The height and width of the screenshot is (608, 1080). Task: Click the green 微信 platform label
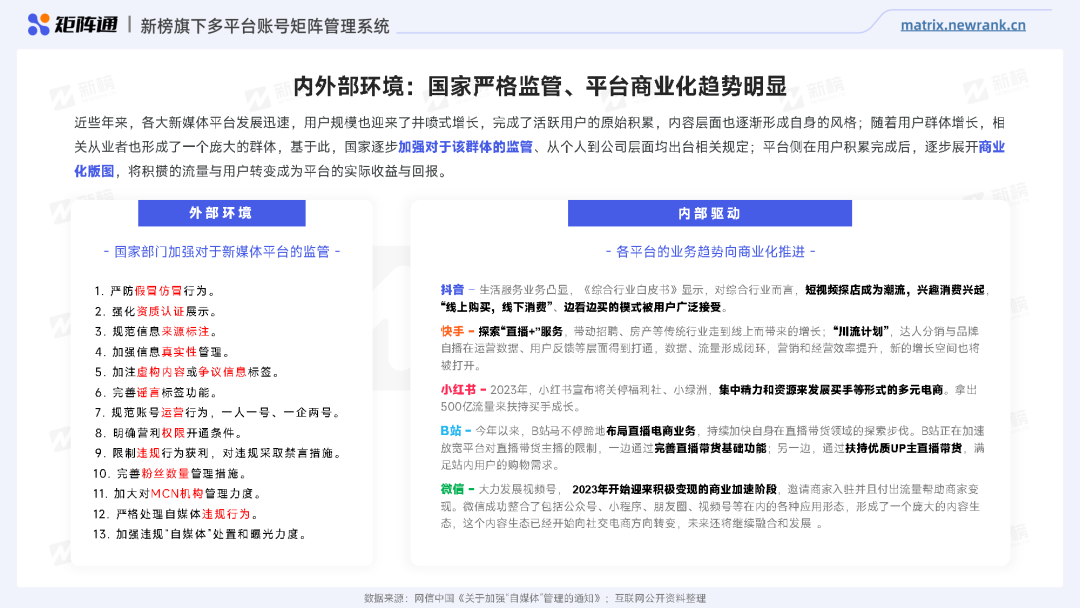(x=453, y=489)
